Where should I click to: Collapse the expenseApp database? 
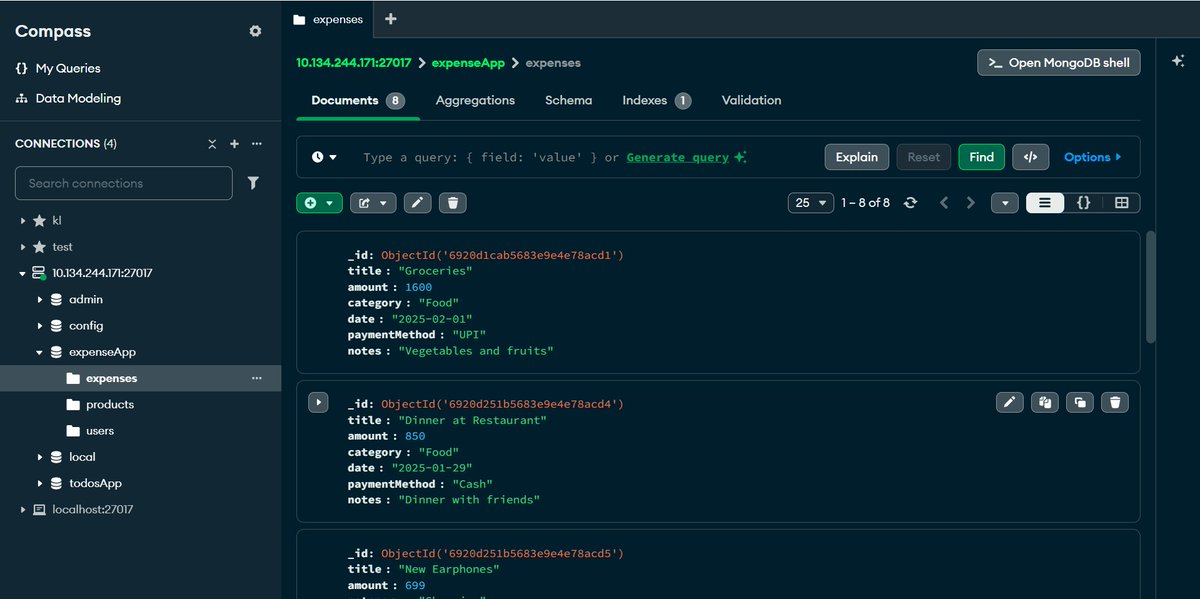[x=40, y=352]
